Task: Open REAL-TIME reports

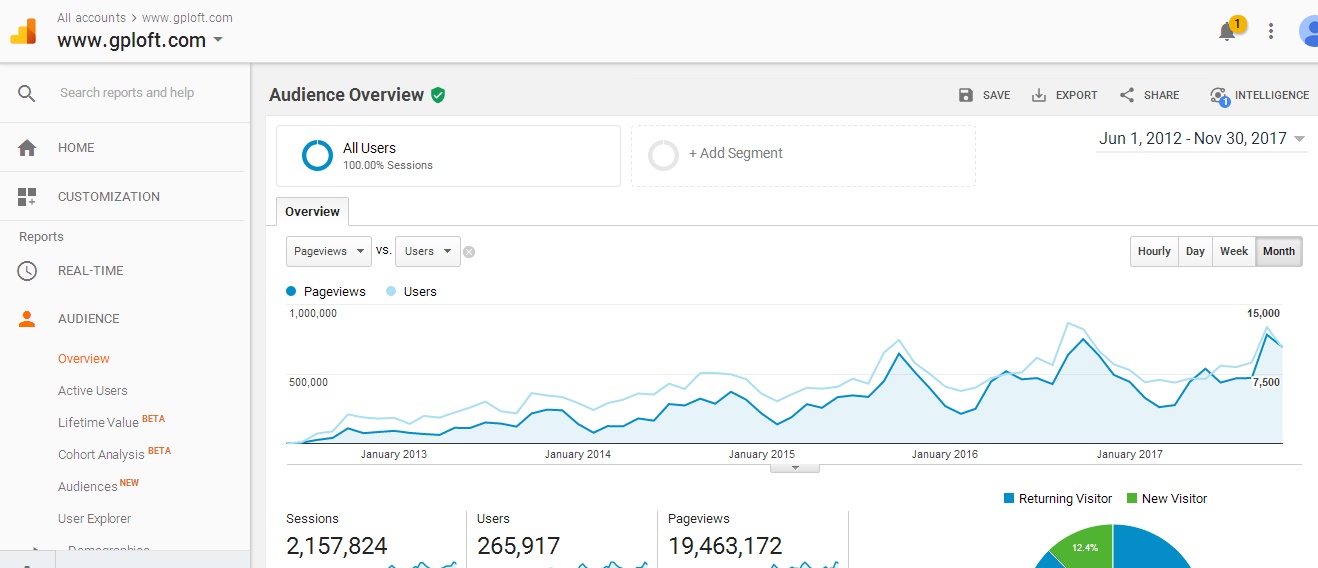Action: pyautogui.click(x=91, y=271)
